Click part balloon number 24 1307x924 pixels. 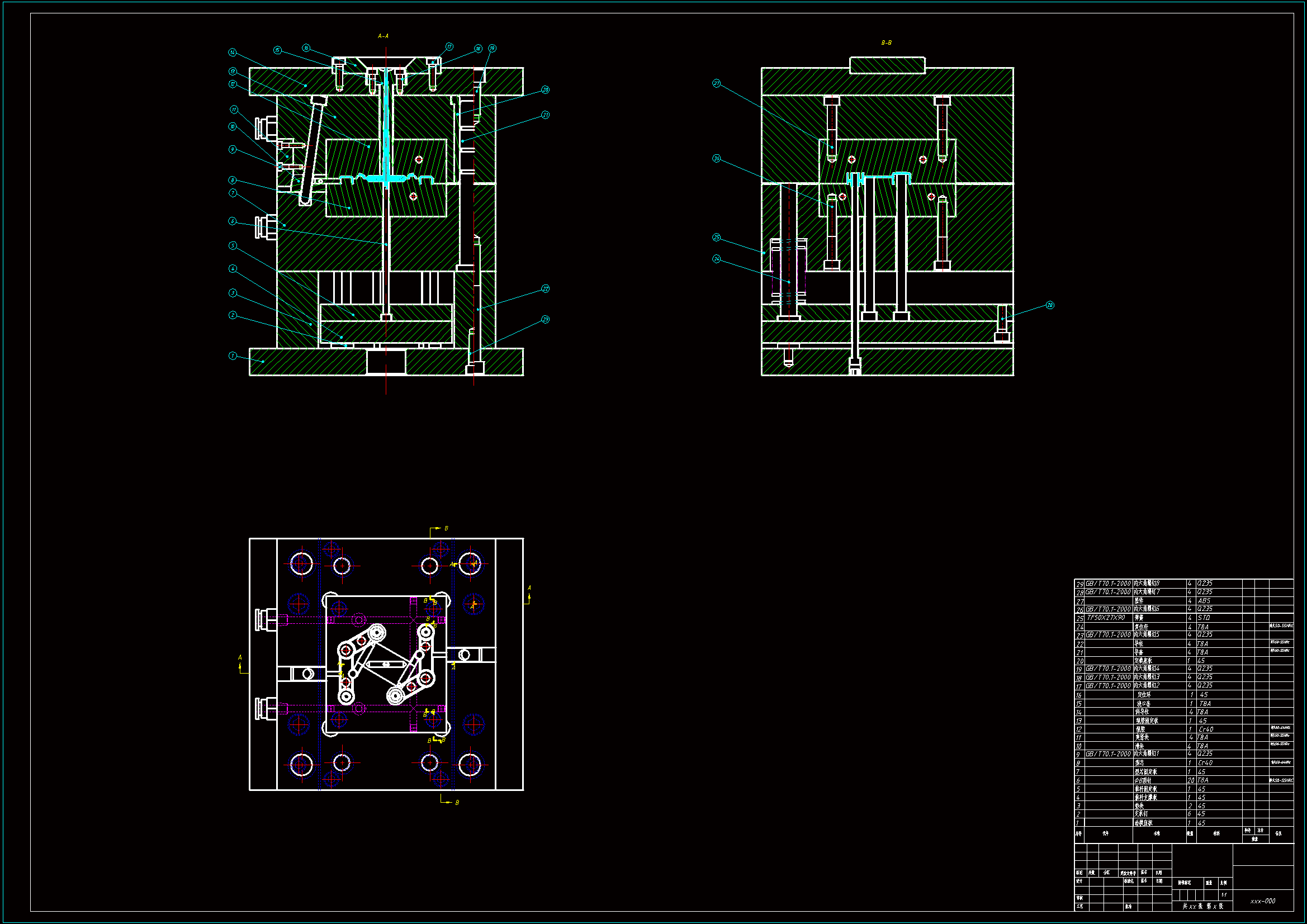(x=717, y=259)
